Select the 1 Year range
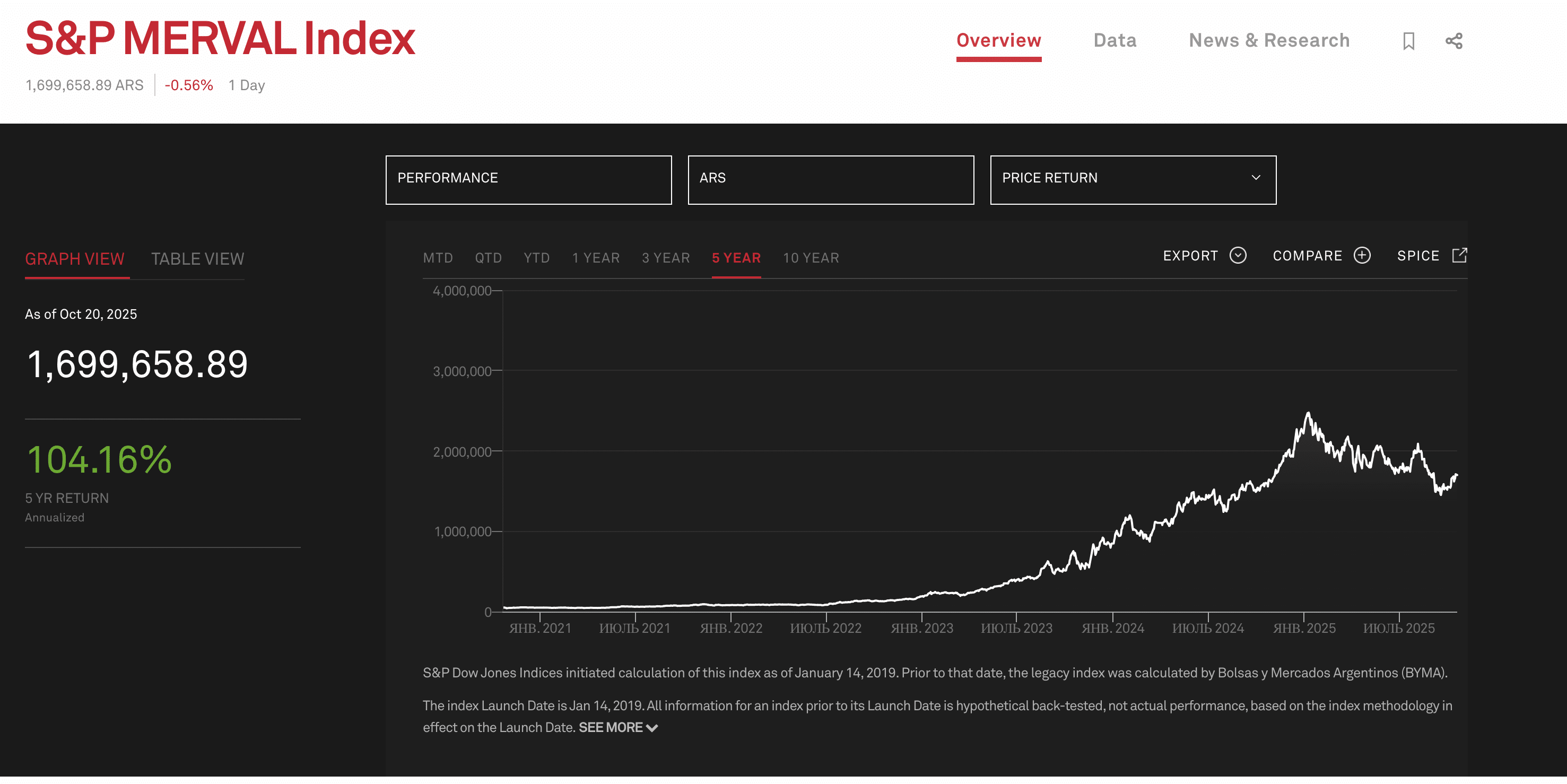The image size is (1567, 784). (x=596, y=258)
